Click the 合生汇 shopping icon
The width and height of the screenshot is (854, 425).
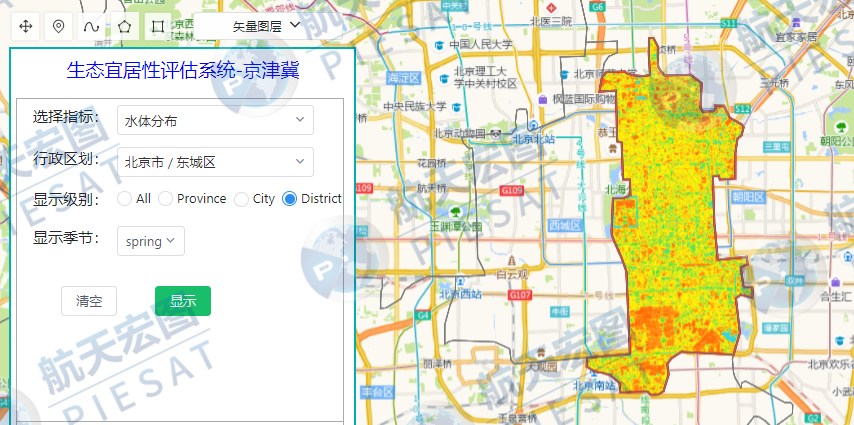pyautogui.click(x=835, y=282)
